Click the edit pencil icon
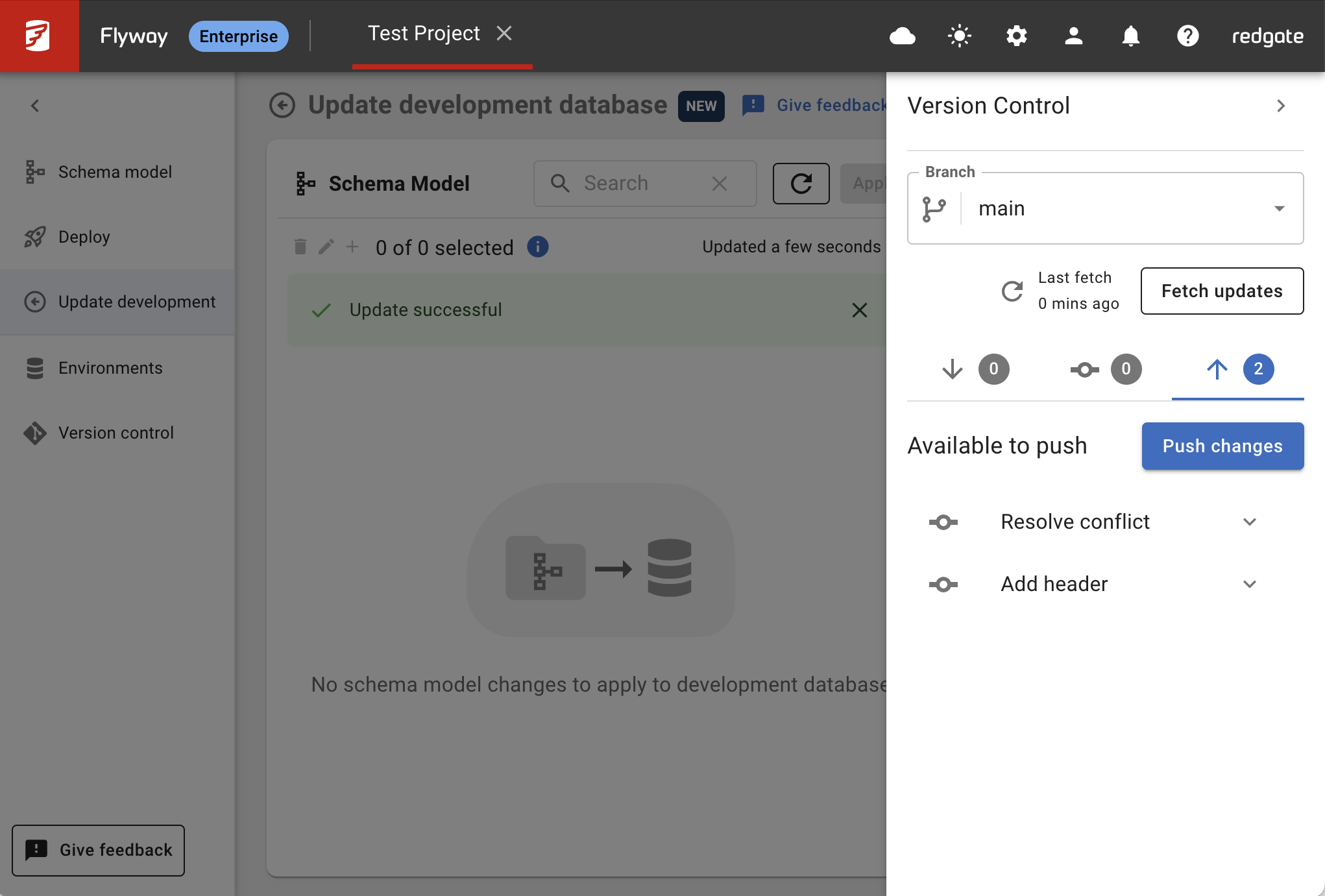The width and height of the screenshot is (1325, 896). (x=326, y=247)
